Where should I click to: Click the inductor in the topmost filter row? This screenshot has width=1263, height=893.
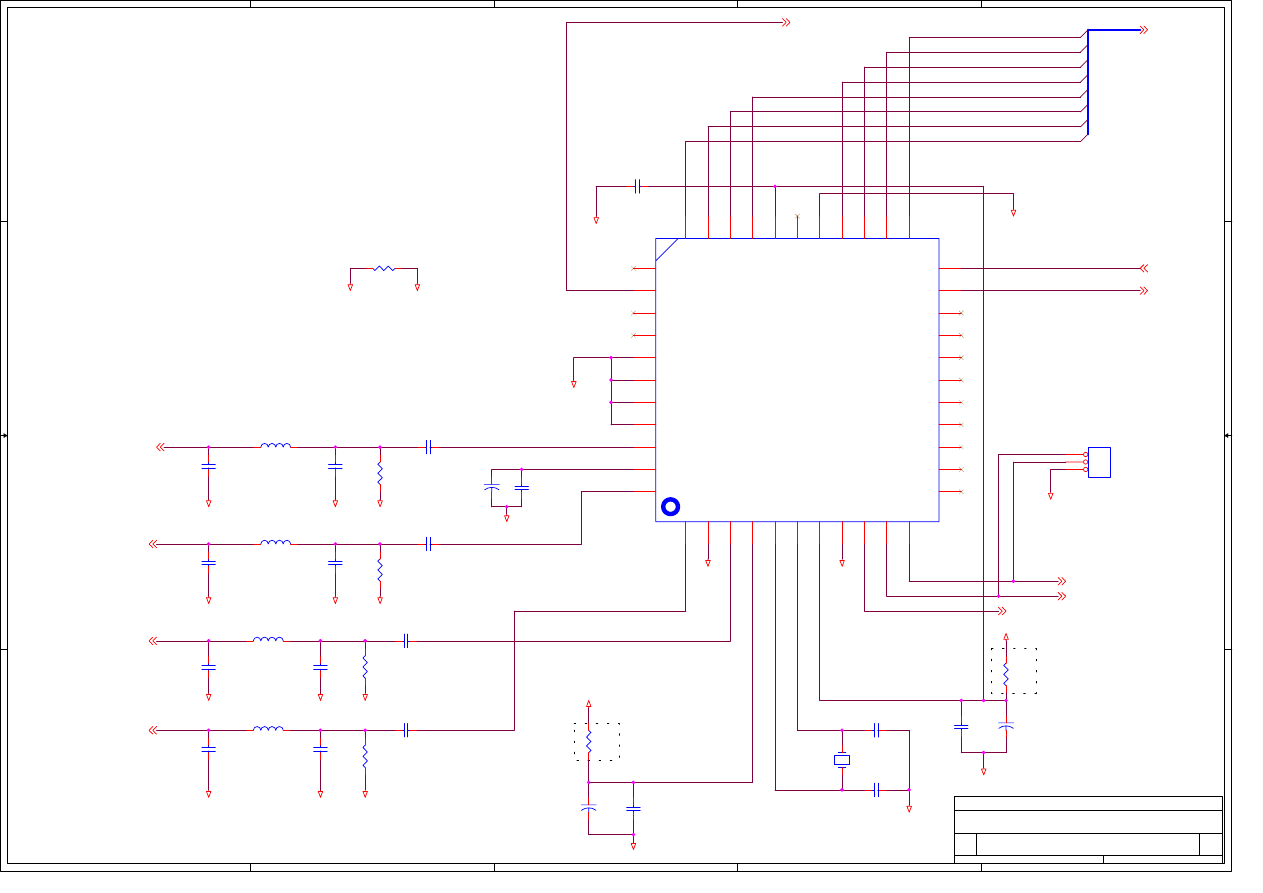coord(276,446)
